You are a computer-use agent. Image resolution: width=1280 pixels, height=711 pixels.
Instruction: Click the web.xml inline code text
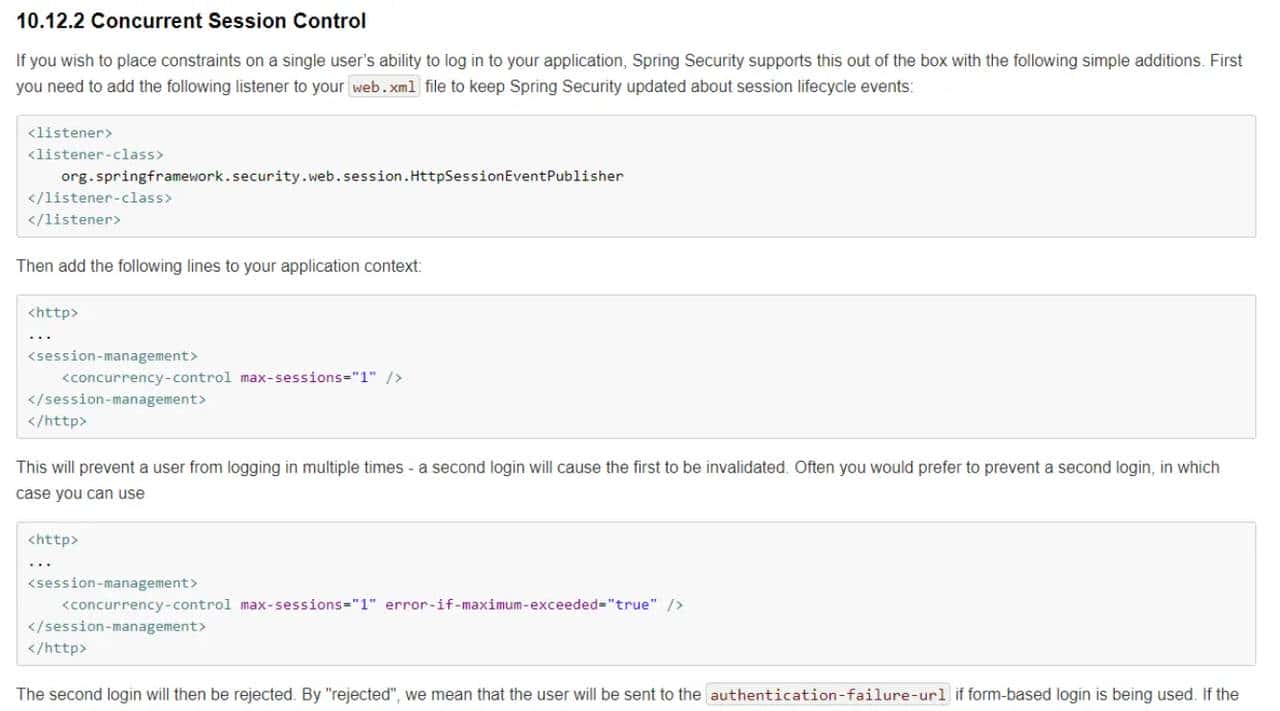(384, 87)
